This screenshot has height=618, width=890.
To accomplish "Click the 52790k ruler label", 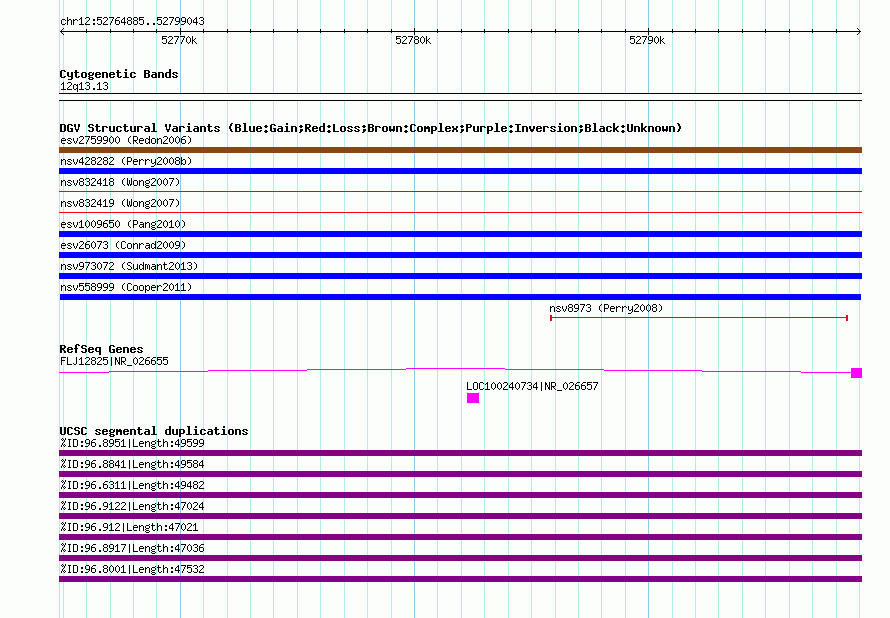I will click(x=647, y=40).
